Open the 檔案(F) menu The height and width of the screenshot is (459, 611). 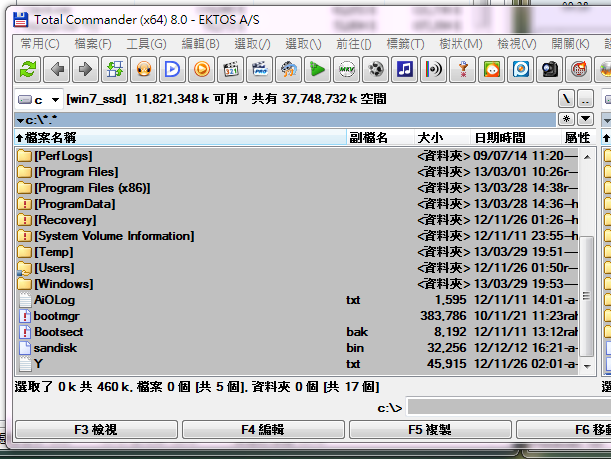pyautogui.click(x=93, y=44)
